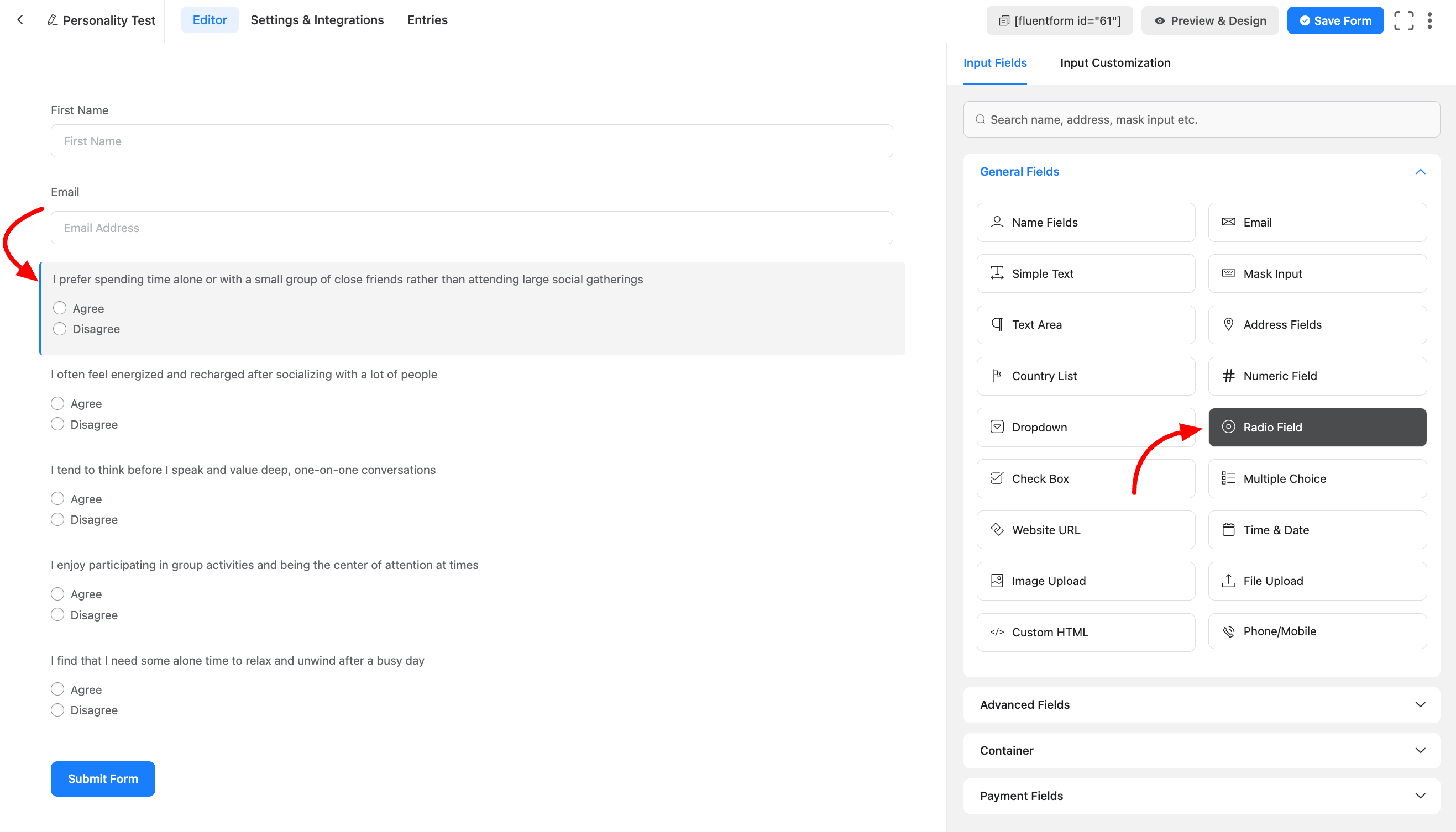Select Disagree for the energized socializing question

click(57, 424)
